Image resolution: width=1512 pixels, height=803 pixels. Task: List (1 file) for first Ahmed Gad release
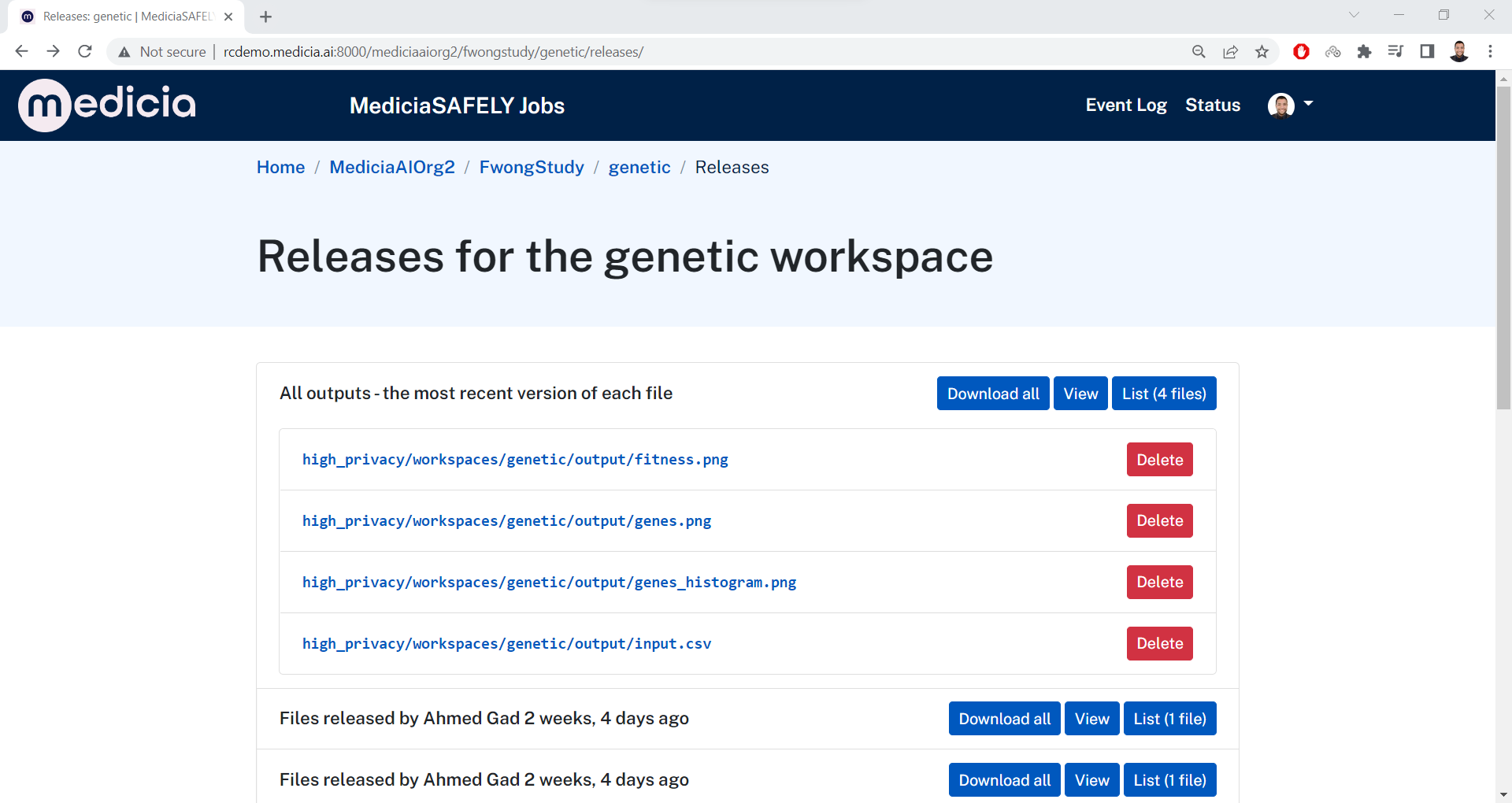click(1169, 719)
